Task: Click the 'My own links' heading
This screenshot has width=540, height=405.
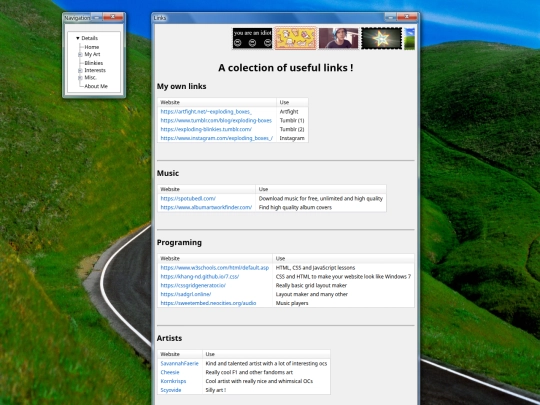Action: 181,86
